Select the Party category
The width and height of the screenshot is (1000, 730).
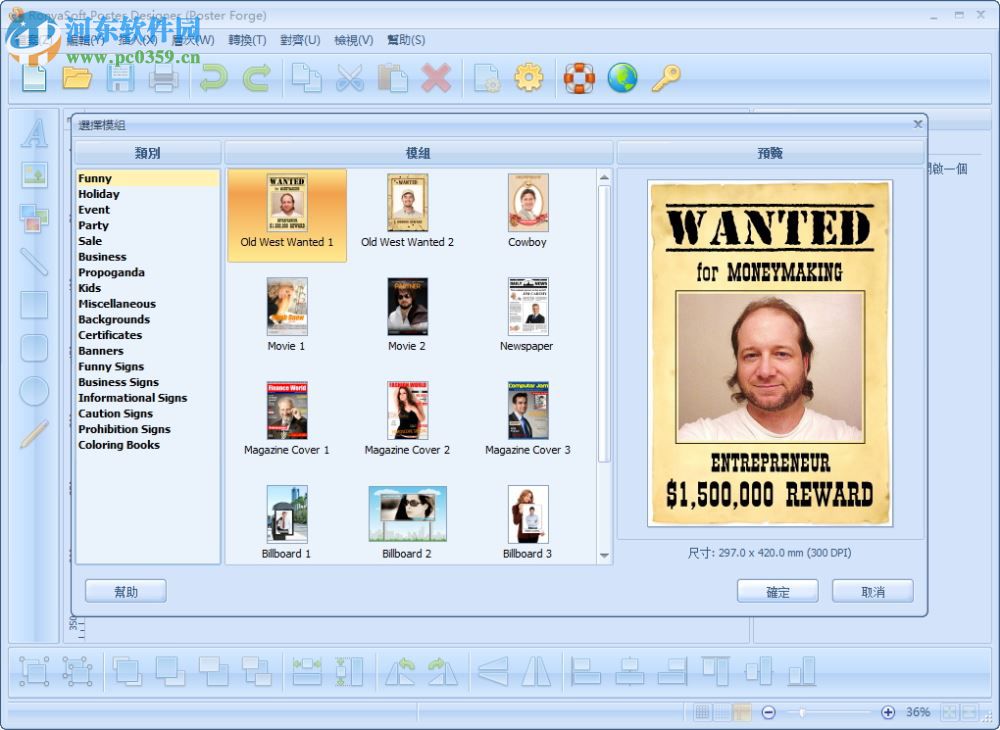coord(93,225)
